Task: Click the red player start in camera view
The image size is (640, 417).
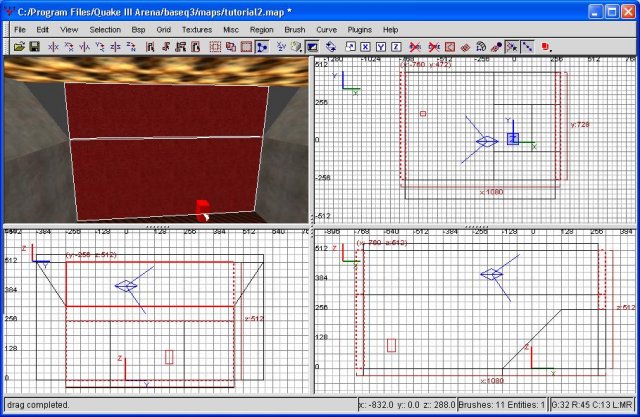Action: (x=202, y=211)
